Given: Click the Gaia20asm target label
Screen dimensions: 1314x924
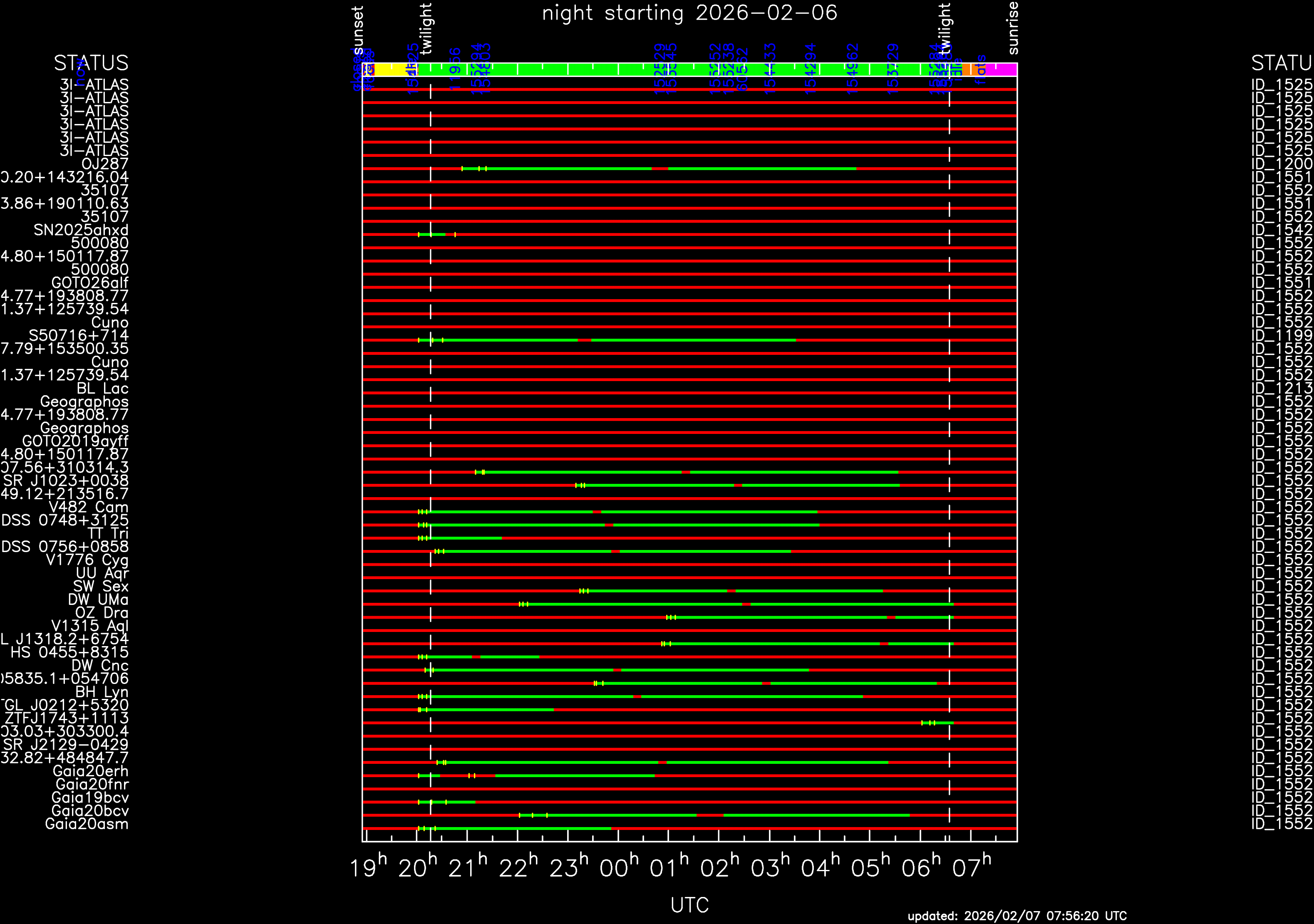Looking at the screenshot, I should 87,824.
